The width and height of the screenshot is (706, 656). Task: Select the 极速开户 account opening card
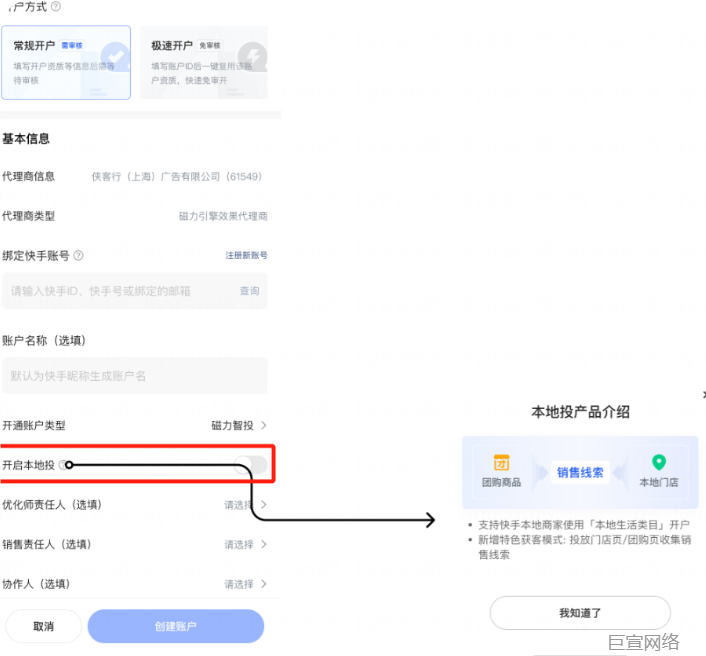(204, 63)
